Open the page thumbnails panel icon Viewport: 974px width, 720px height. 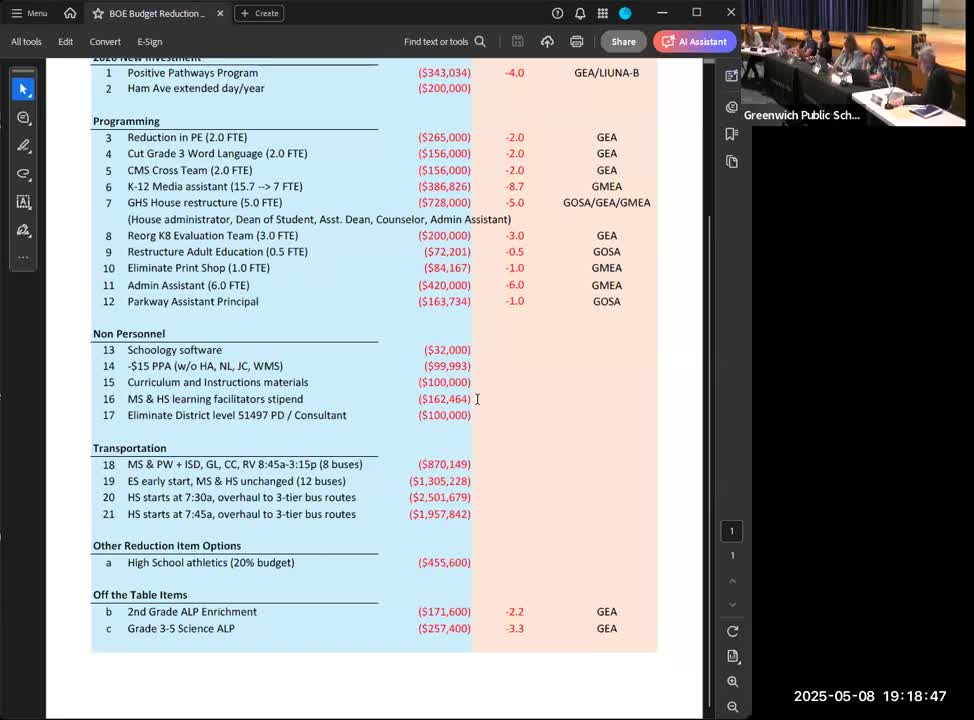click(732, 162)
